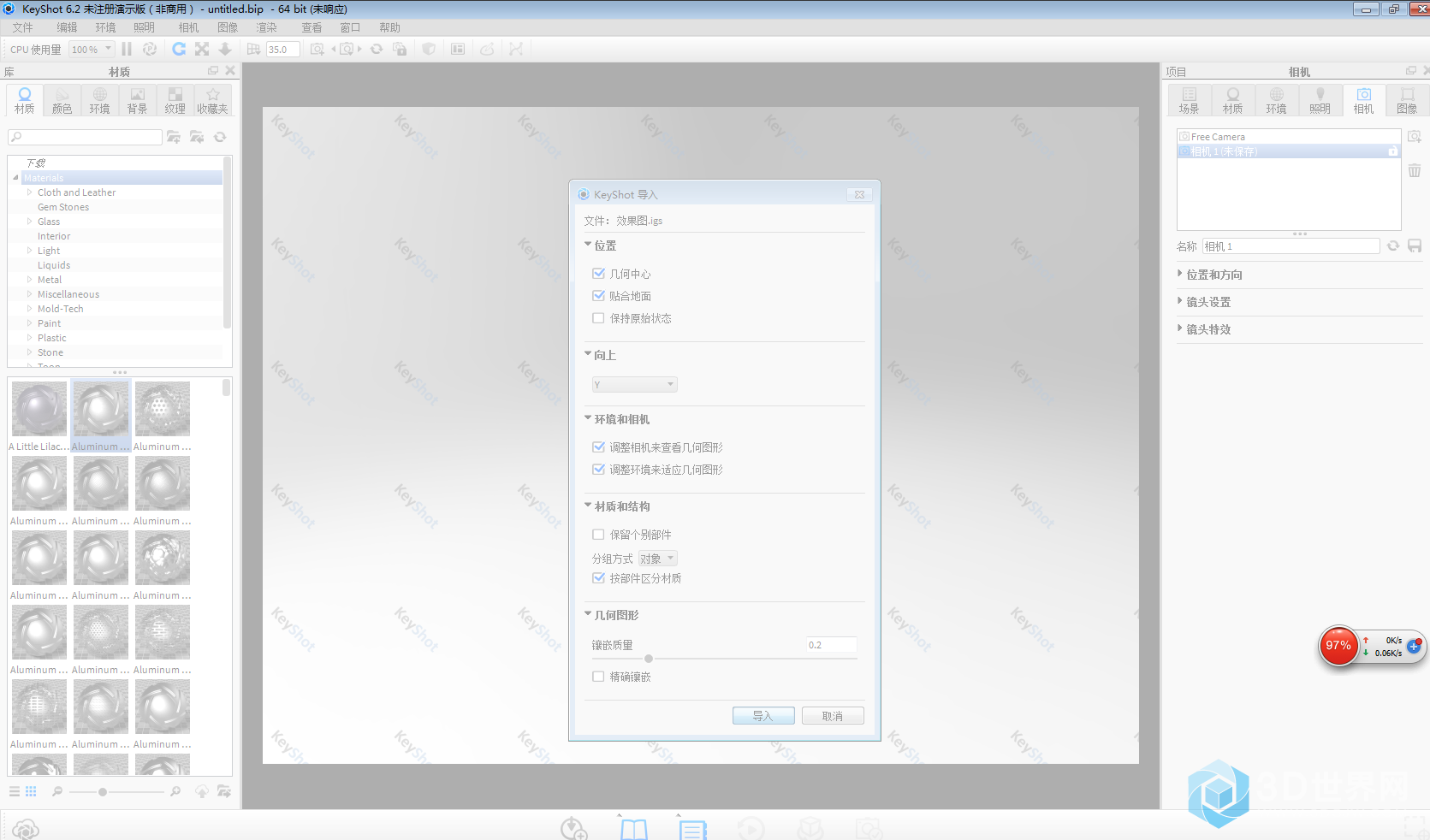Switch to the 颜色 library tab

(62, 100)
